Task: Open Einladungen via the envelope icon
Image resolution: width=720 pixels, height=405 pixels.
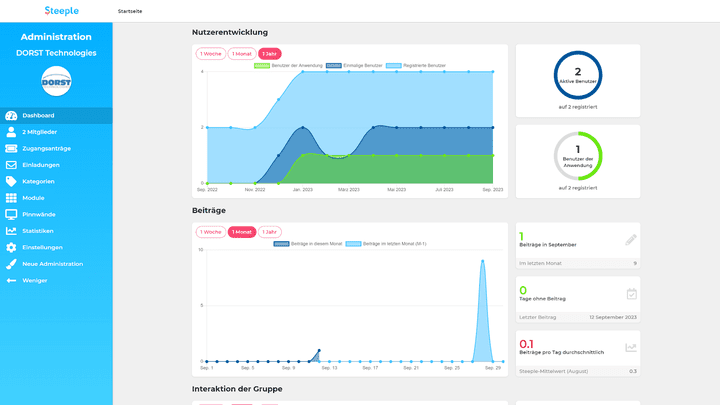Action: [12, 165]
